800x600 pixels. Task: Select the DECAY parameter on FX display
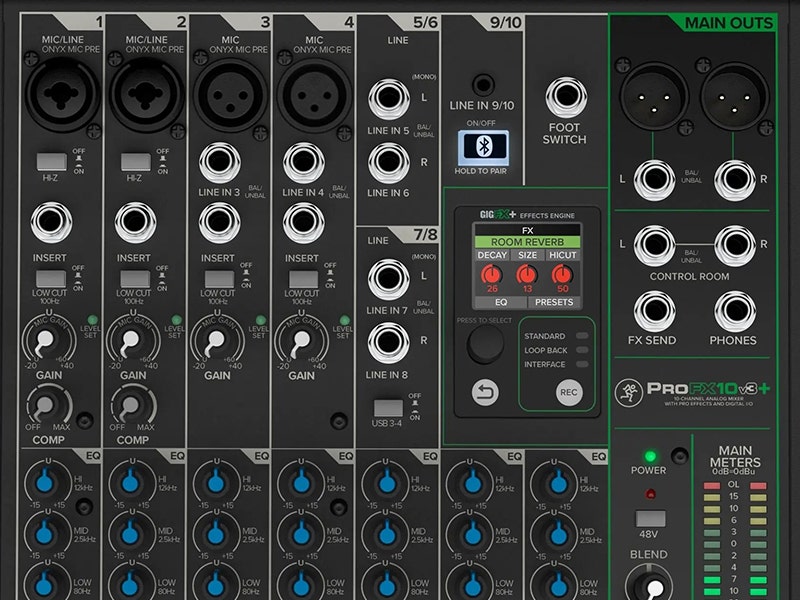(492, 255)
